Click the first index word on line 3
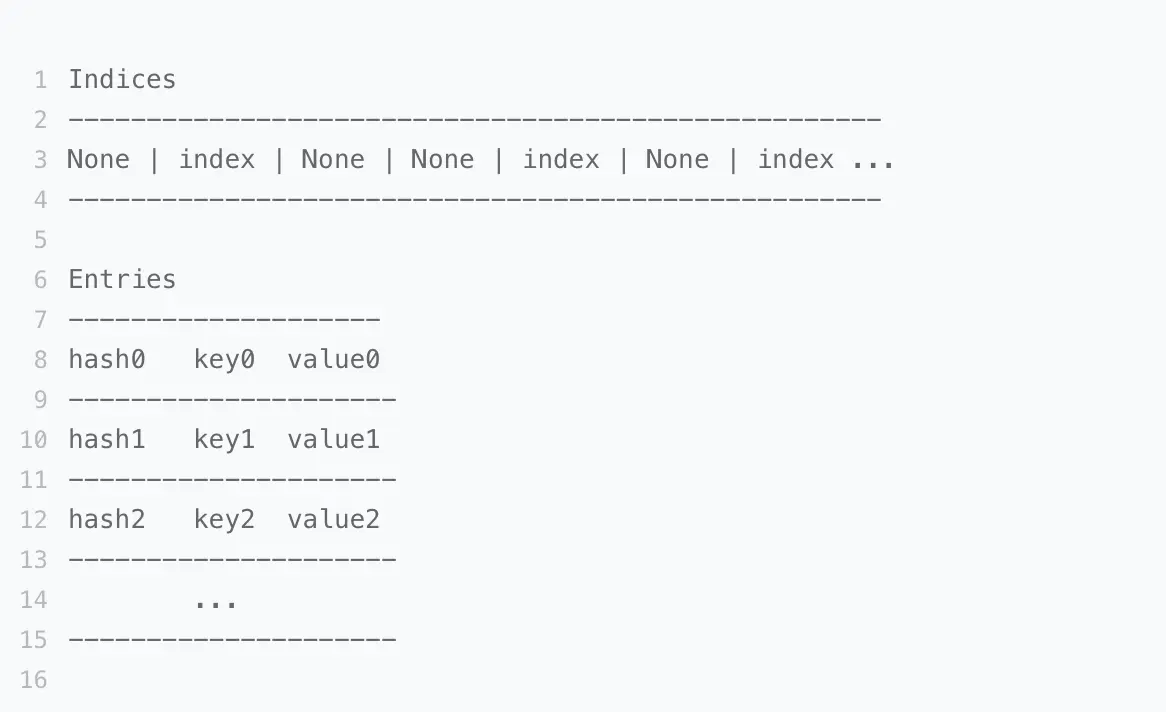Viewport: 1166px width, 712px height. click(x=217, y=160)
